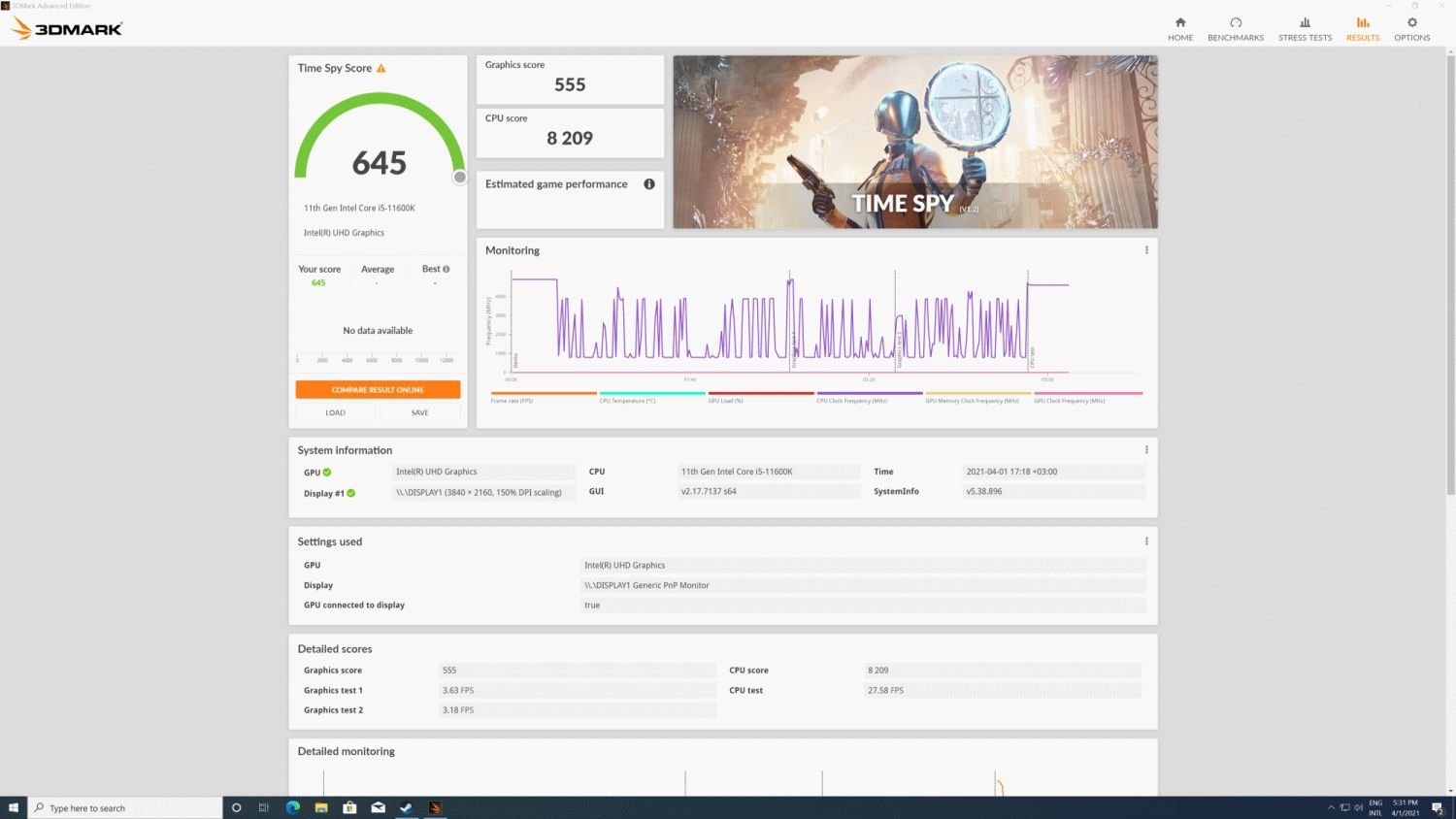Open Task View on the taskbar
This screenshot has width=1456, height=819.
tap(264, 807)
